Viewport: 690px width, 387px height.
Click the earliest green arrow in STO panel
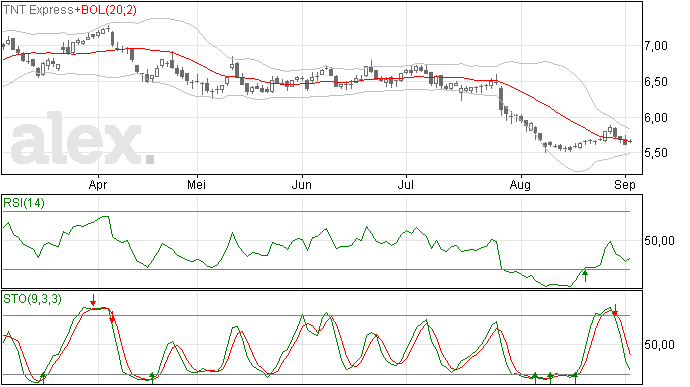tap(43, 378)
